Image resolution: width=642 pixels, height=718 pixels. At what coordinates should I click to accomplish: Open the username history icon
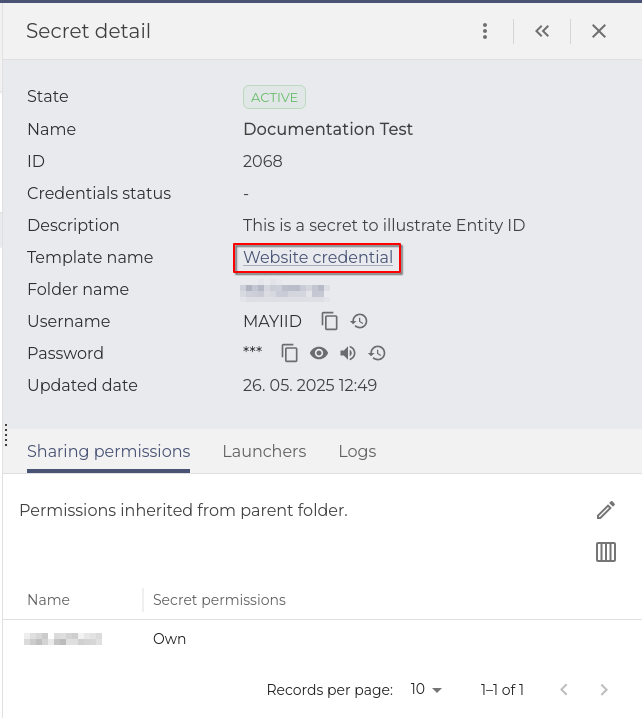click(x=359, y=321)
